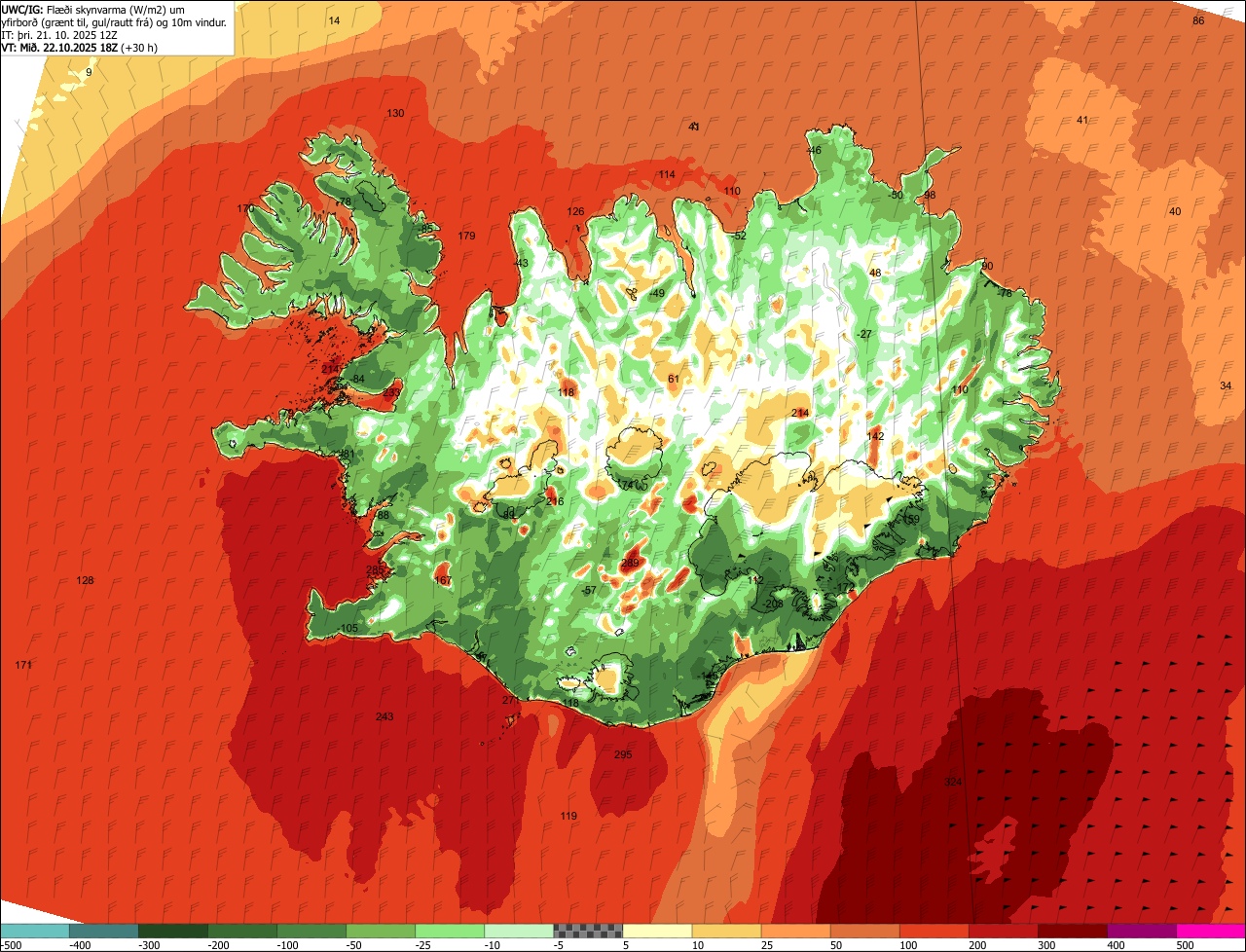Click the legend swatch between 50 and 100
This screenshot has height=952, width=1246.
click(864, 931)
